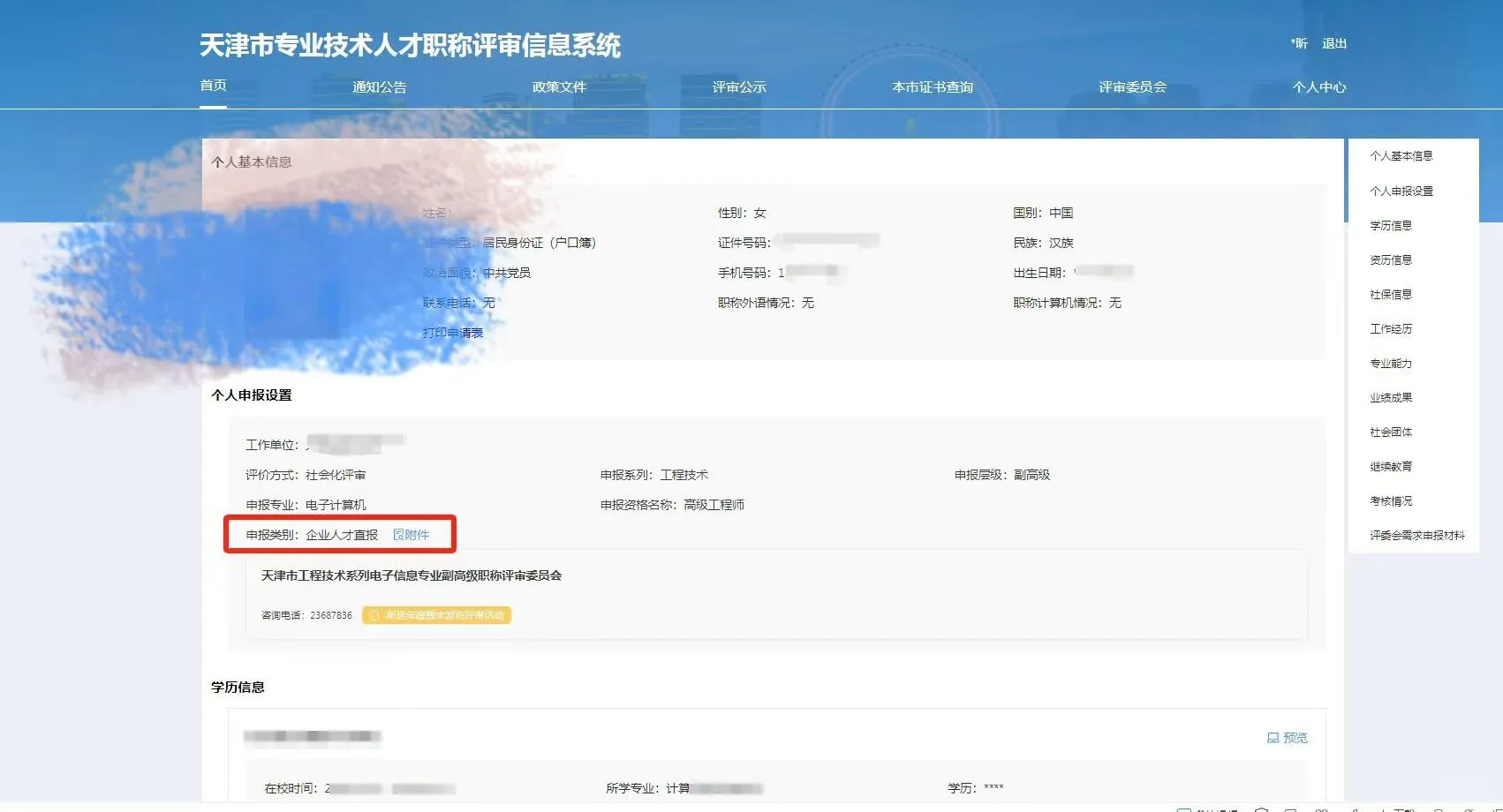Click the 个人基本信息 section heading
This screenshot has width=1503, height=812.
(x=252, y=162)
